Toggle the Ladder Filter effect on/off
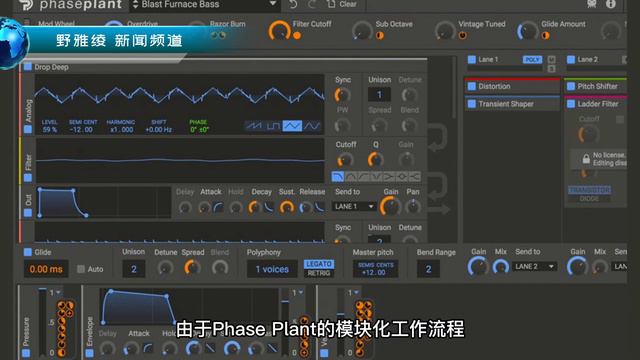The image size is (640, 360). 571,104
